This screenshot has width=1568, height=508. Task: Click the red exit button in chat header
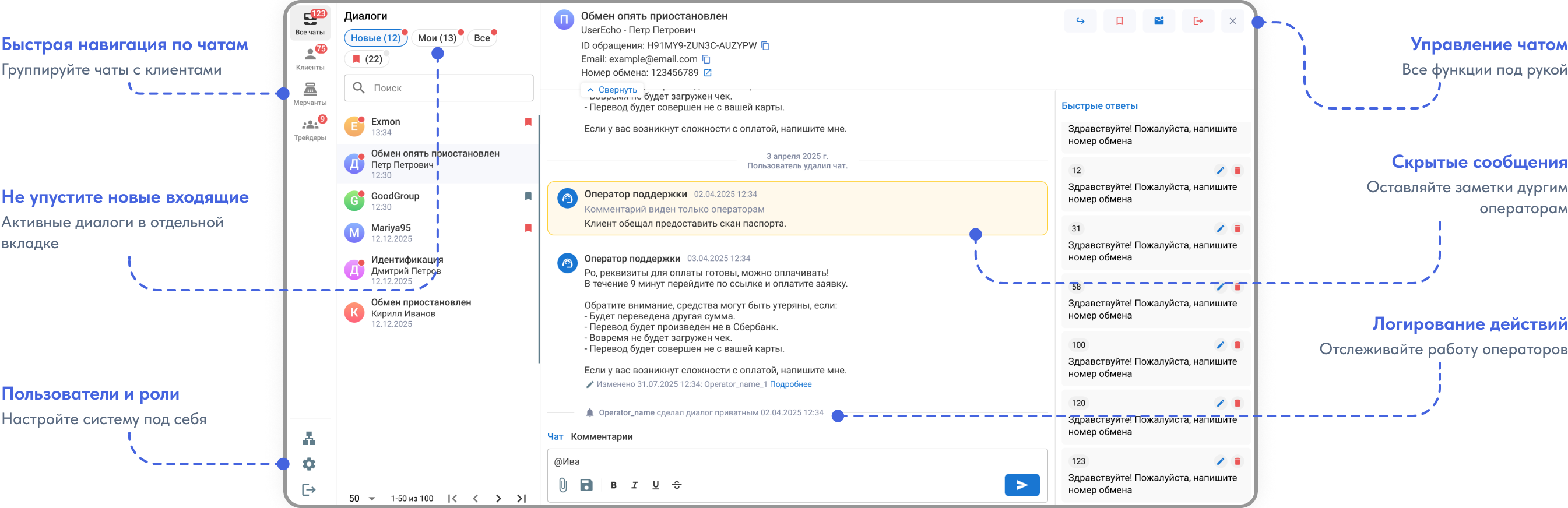click(x=1198, y=22)
